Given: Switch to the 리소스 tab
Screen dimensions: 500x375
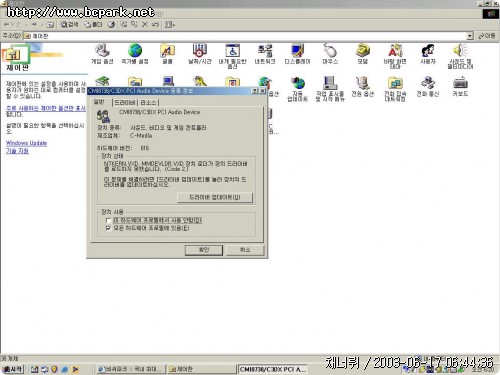Looking at the screenshot, I should [x=148, y=103].
